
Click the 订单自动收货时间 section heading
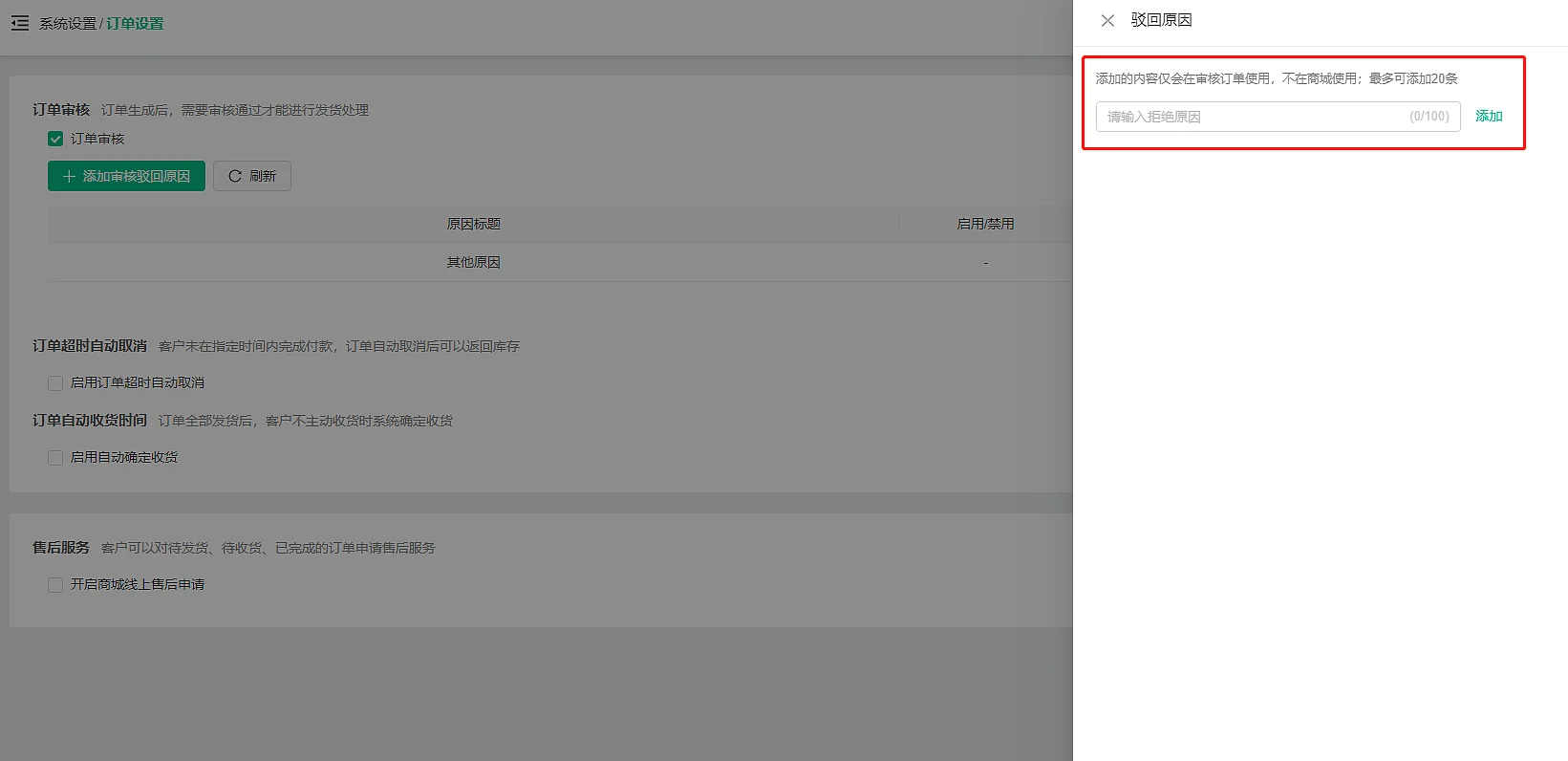click(90, 421)
